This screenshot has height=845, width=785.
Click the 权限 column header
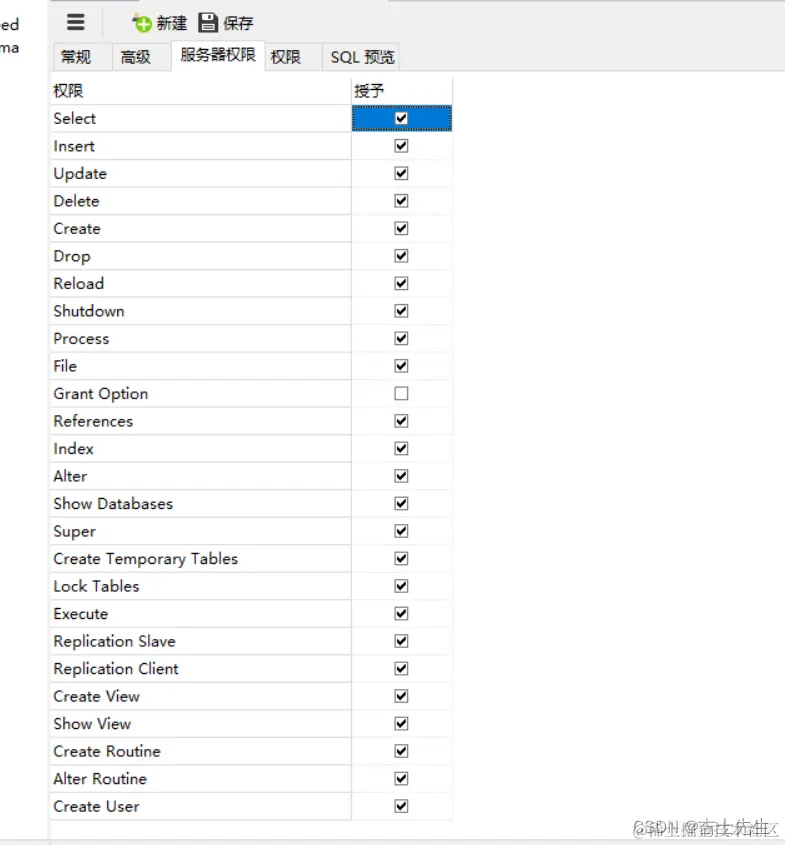(x=200, y=91)
